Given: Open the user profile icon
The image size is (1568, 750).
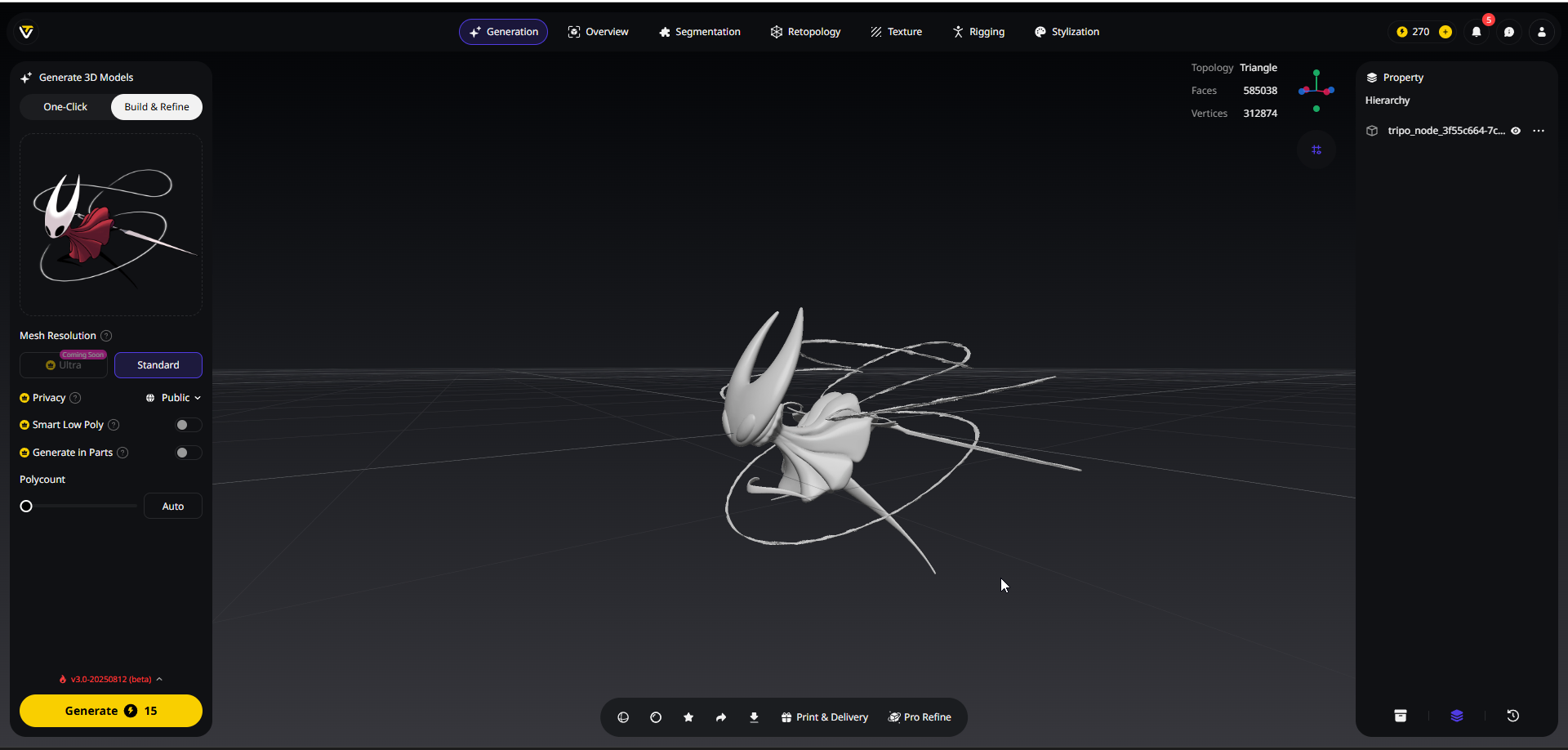Looking at the screenshot, I should 1542,32.
